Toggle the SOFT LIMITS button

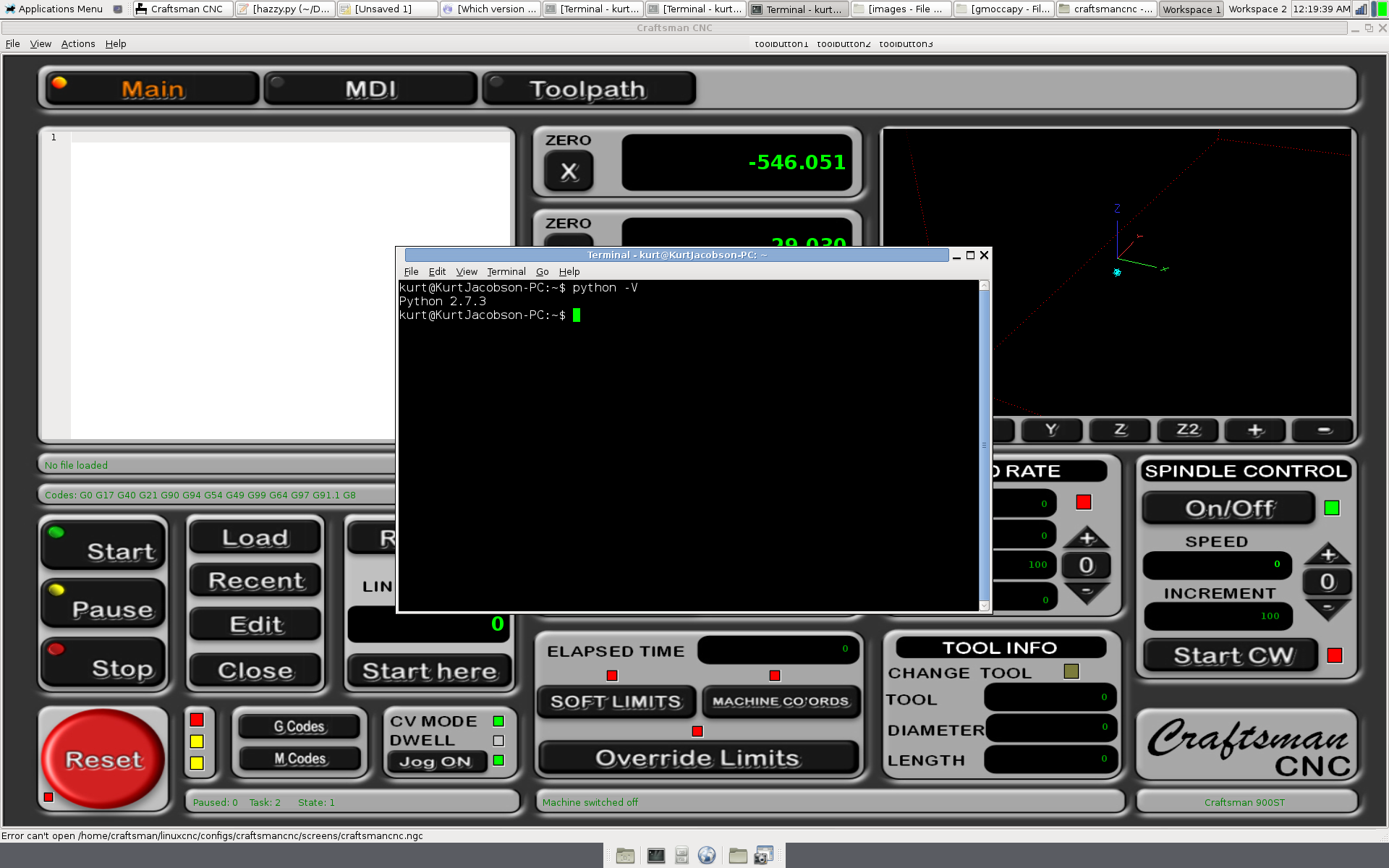(x=616, y=702)
